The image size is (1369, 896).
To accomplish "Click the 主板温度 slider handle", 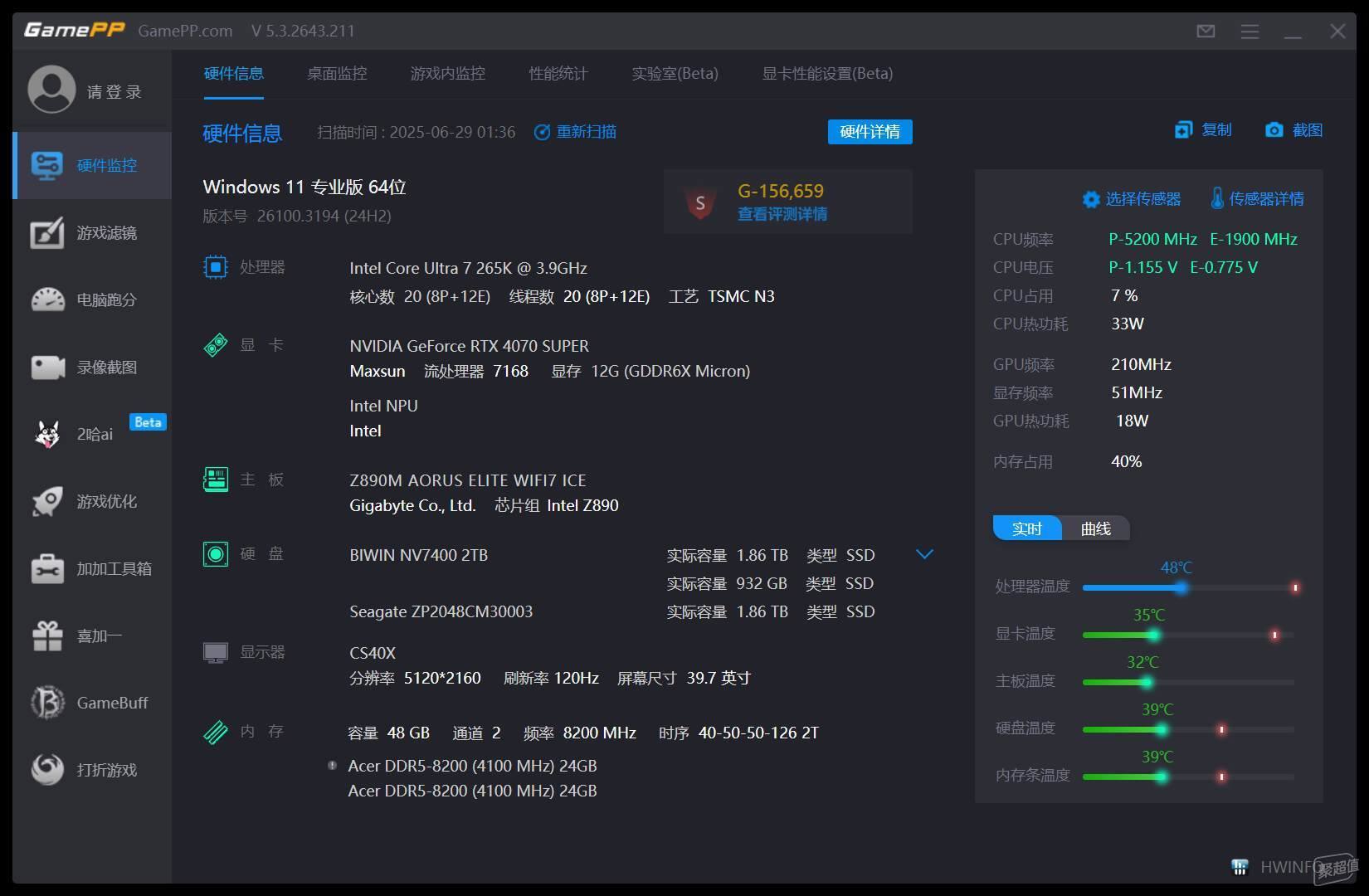I will (x=1147, y=683).
